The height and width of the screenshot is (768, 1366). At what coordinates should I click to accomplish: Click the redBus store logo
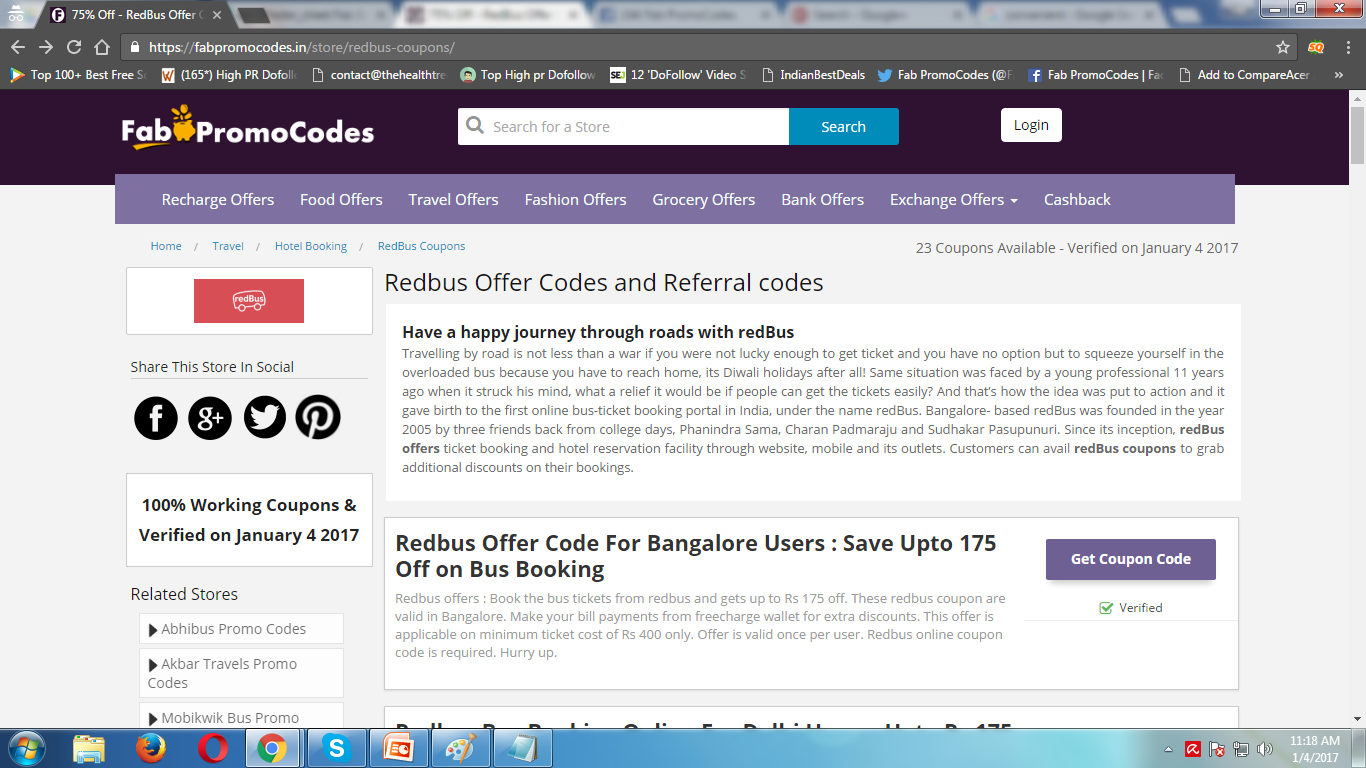[249, 301]
